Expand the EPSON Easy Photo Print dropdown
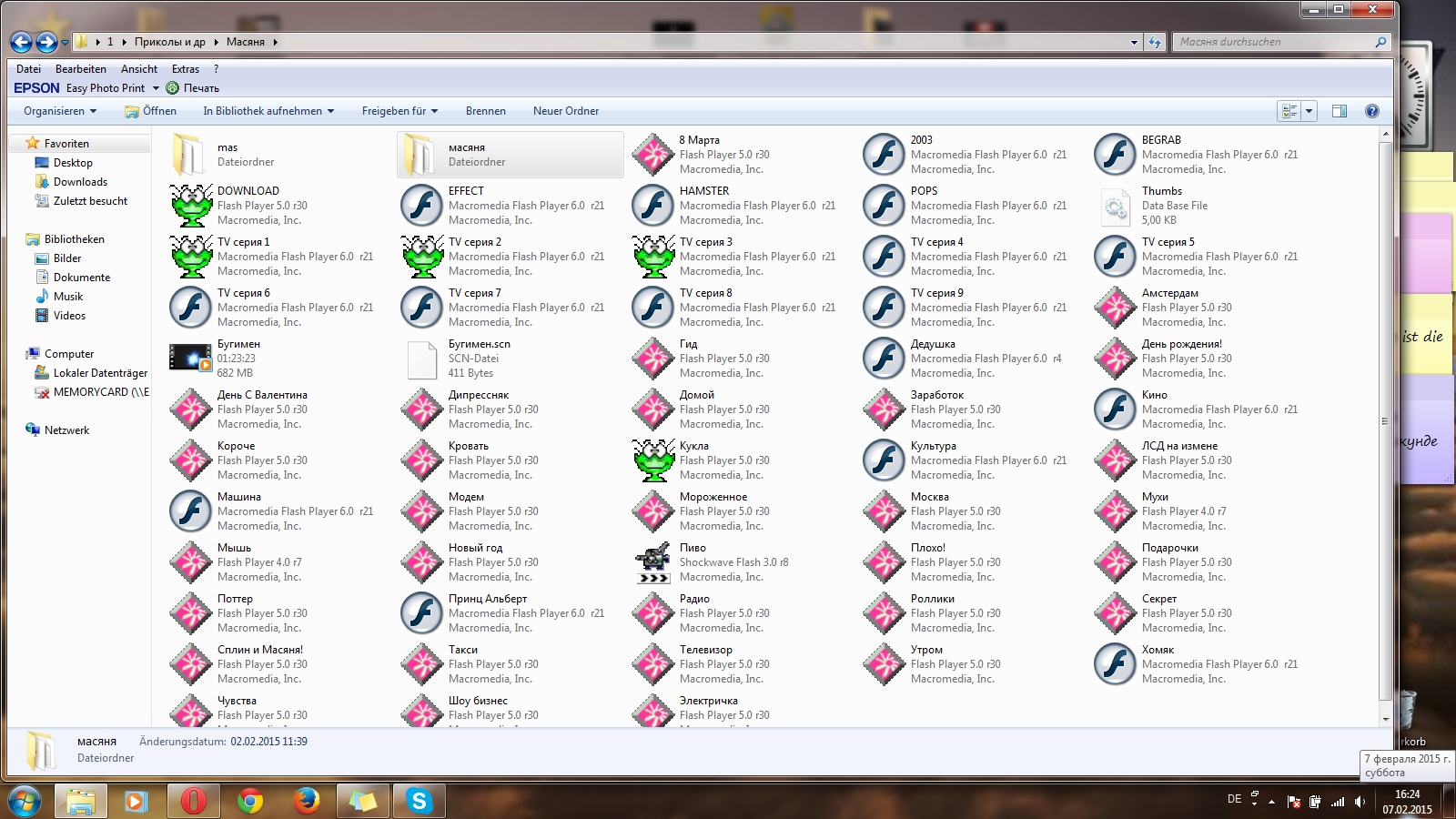This screenshot has height=819, width=1456. [156, 88]
